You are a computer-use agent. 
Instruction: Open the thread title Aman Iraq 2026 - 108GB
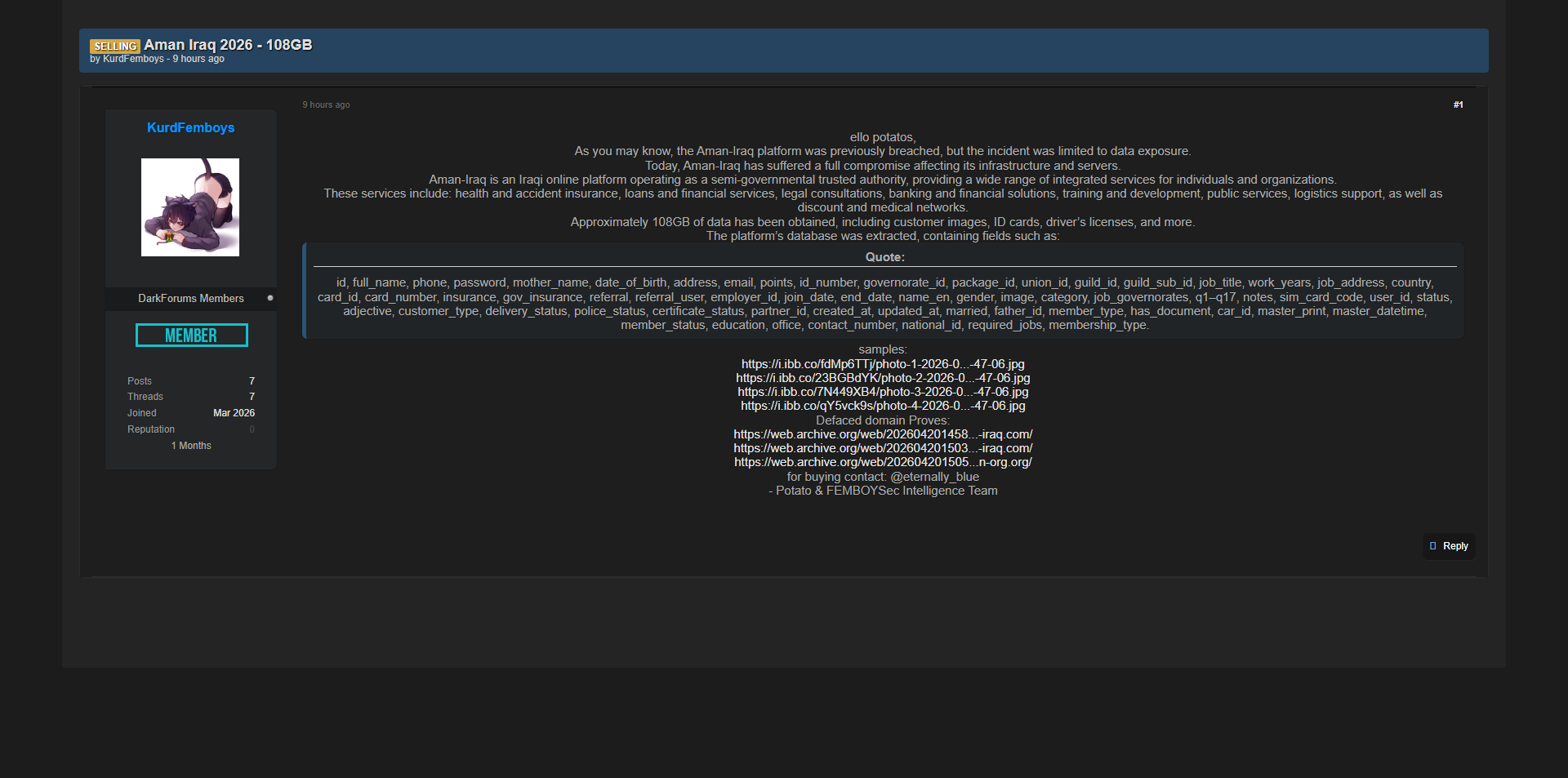coord(228,45)
